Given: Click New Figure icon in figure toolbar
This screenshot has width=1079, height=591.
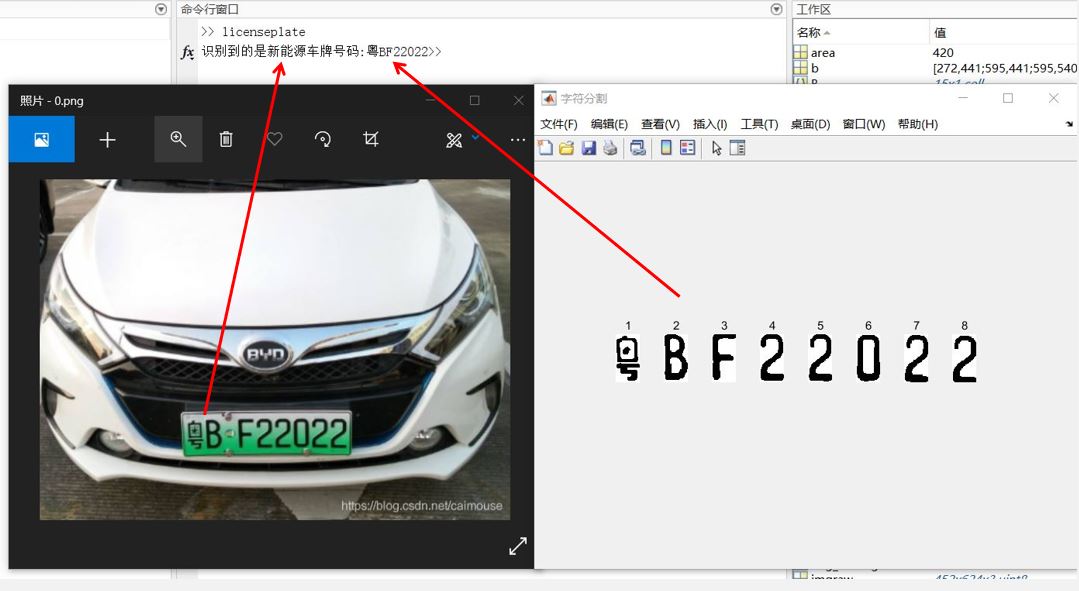Looking at the screenshot, I should pyautogui.click(x=546, y=148).
